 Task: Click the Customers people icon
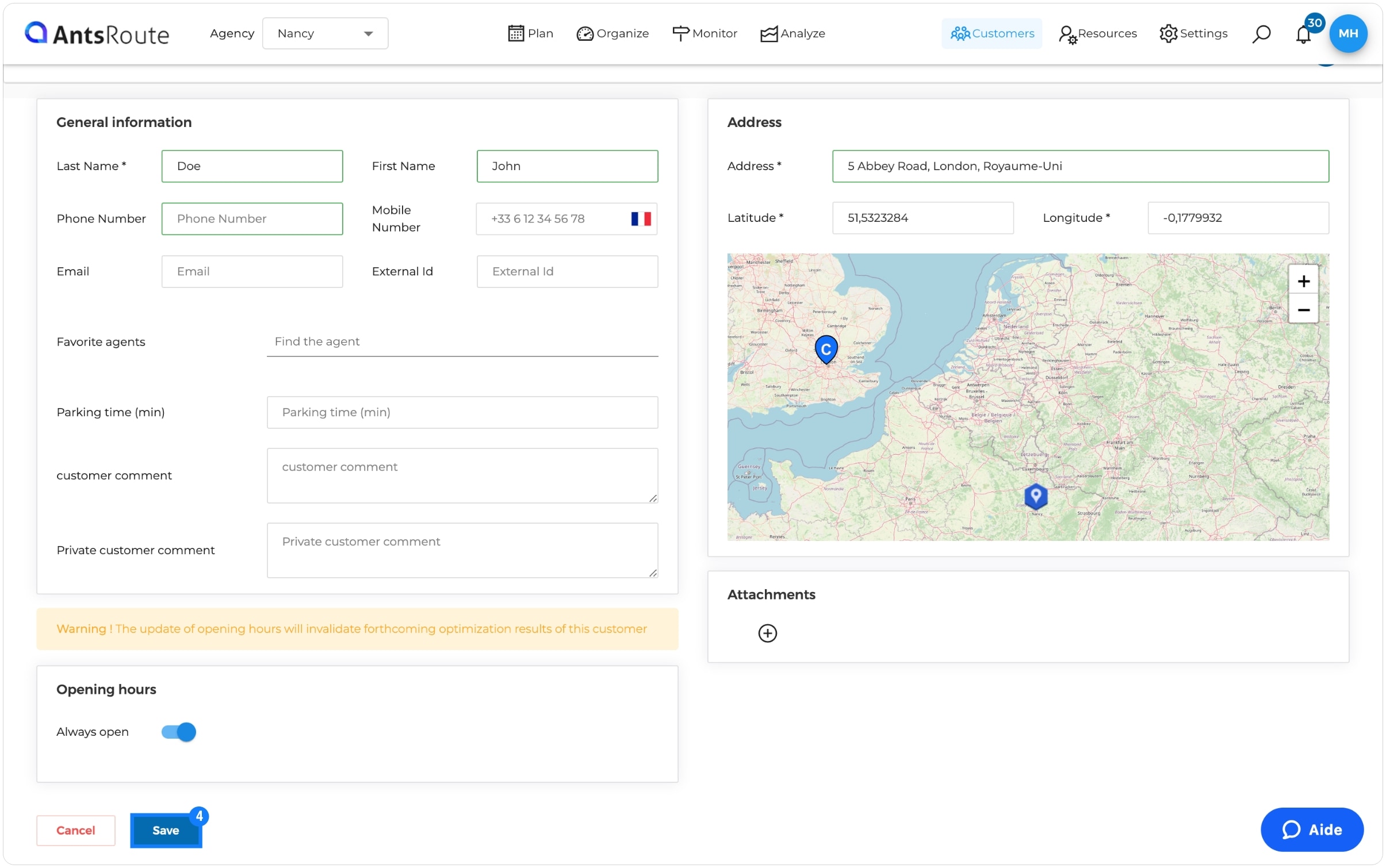[959, 33]
